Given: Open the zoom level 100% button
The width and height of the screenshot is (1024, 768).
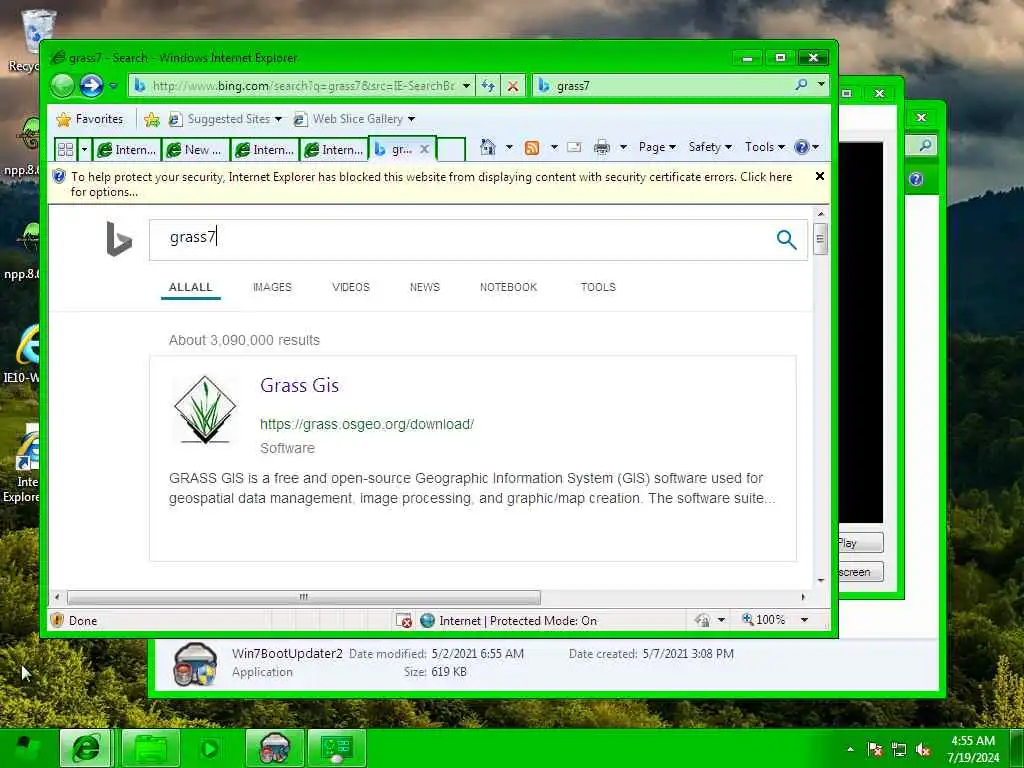Looking at the screenshot, I should 764,619.
